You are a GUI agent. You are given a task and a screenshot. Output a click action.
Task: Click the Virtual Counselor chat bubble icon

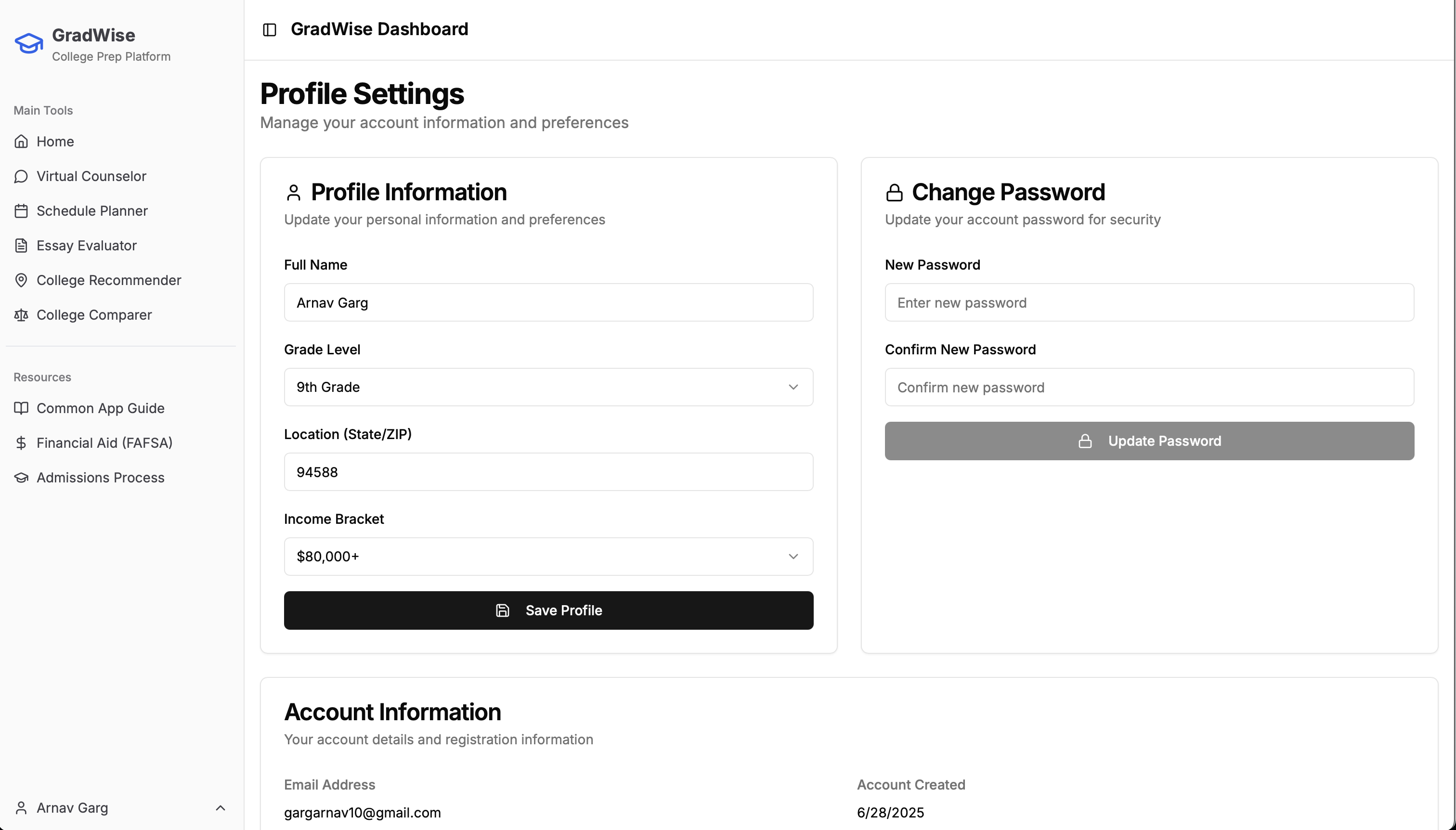click(x=21, y=176)
